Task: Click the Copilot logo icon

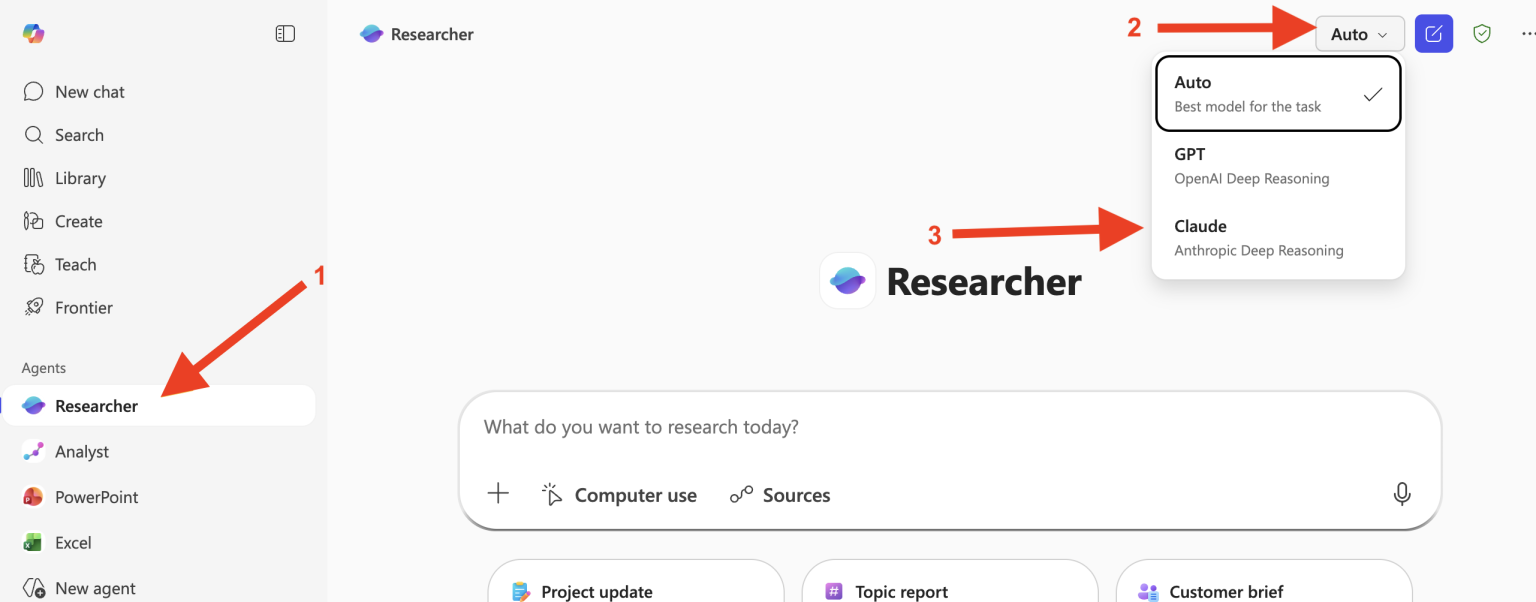Action: 33,33
